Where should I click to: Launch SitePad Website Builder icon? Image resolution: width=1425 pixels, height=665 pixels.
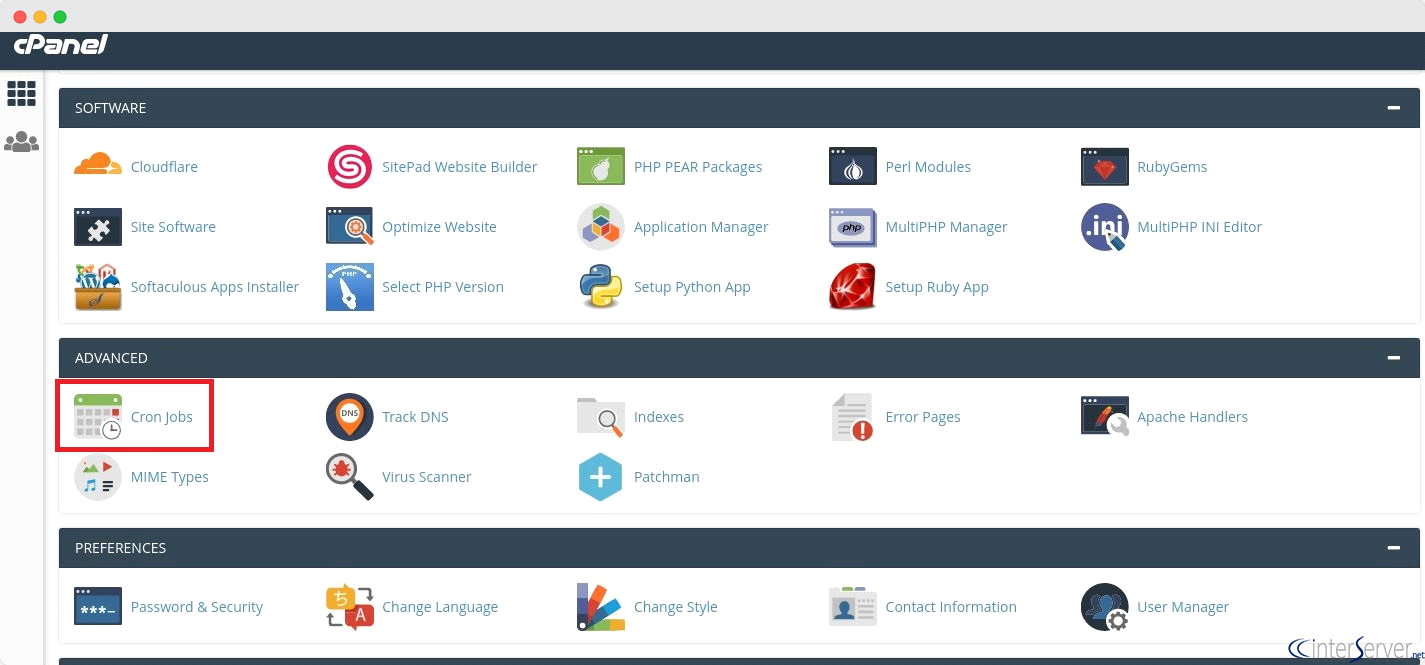(x=350, y=167)
